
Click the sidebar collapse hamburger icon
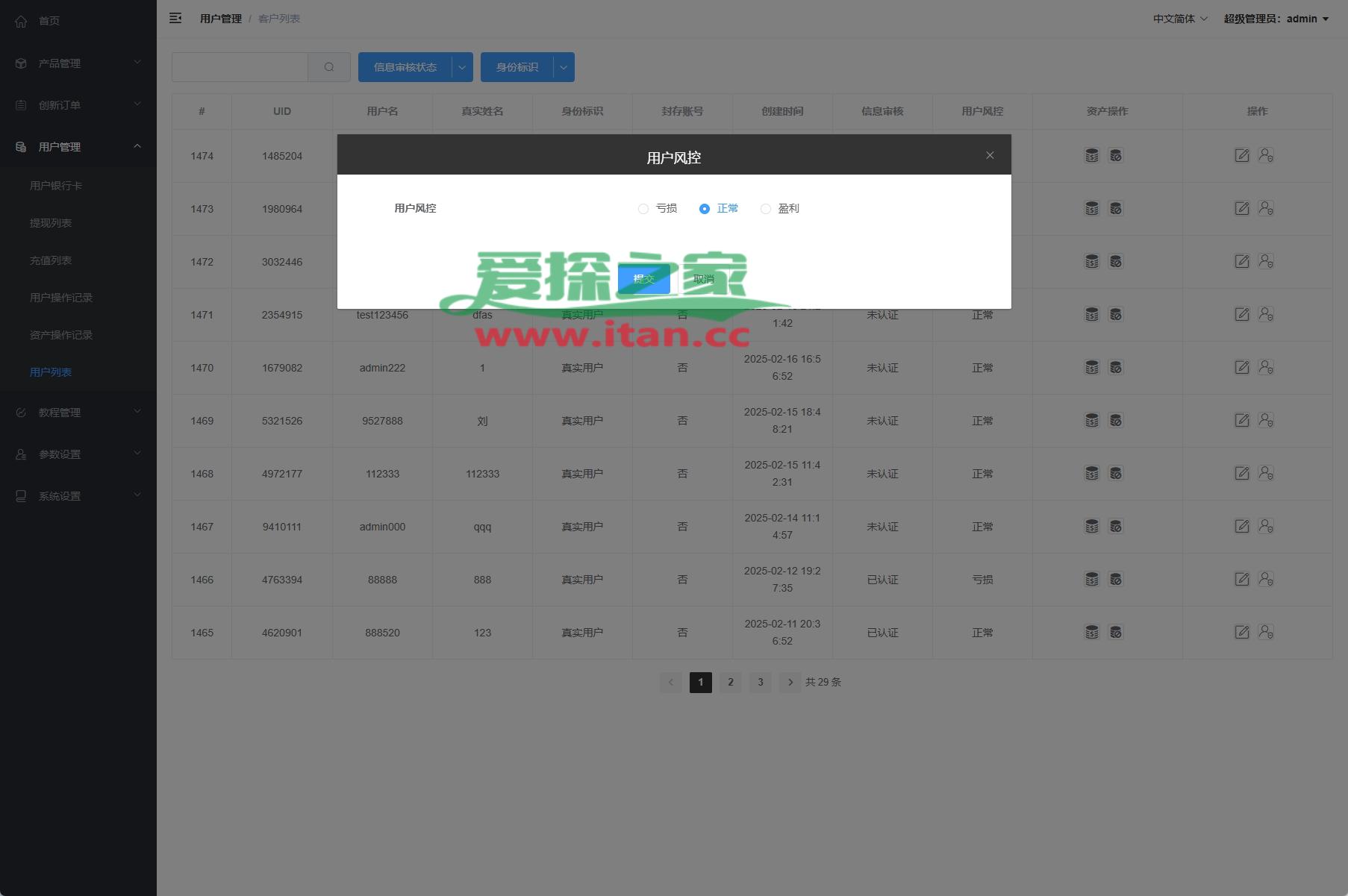pyautogui.click(x=175, y=19)
